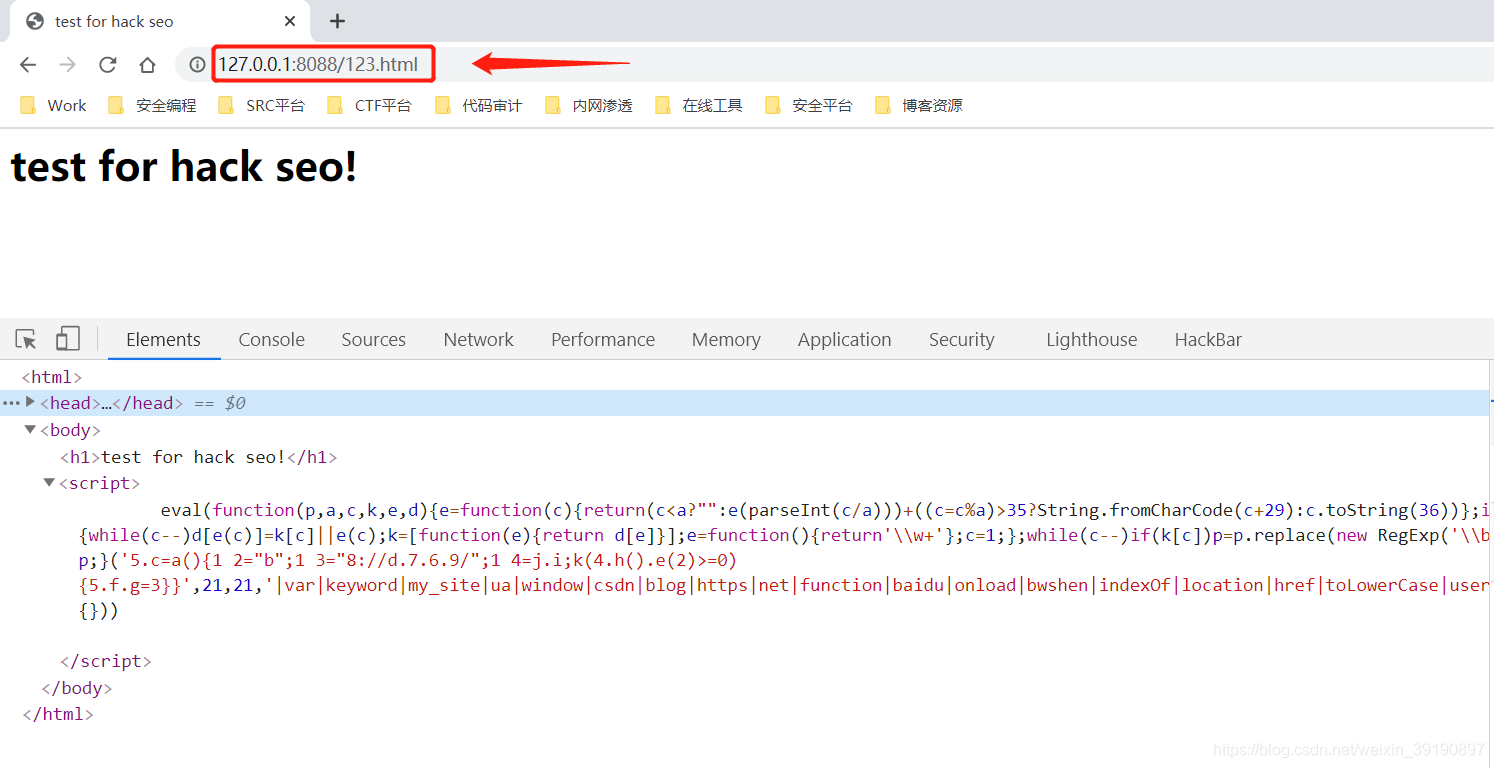Click the '{while(c--)d[e(c)]' code line
1494x768 pixels.
pos(783,535)
